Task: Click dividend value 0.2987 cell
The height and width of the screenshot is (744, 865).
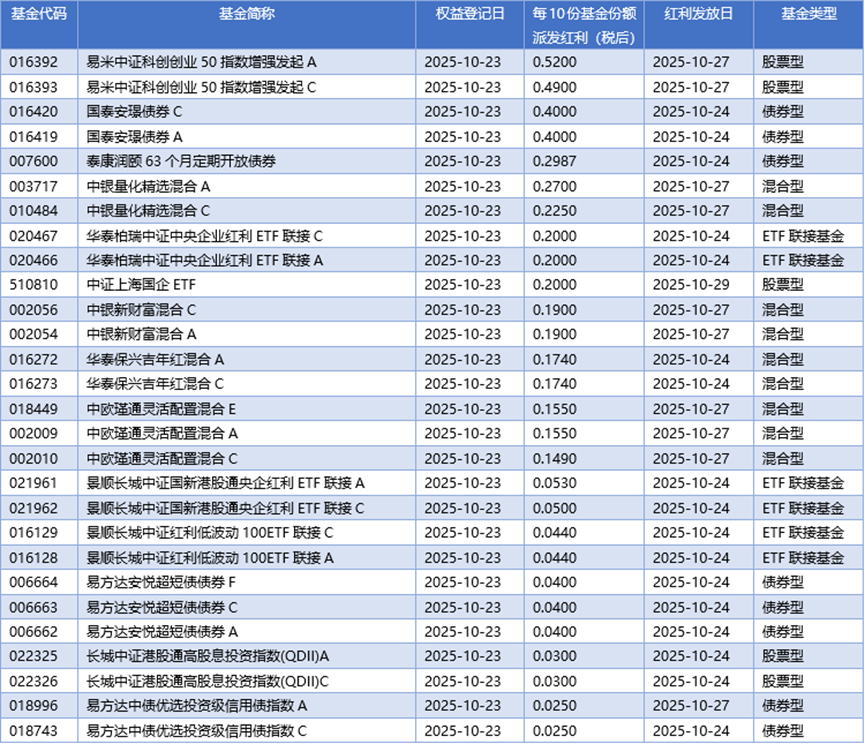Action: coord(554,161)
